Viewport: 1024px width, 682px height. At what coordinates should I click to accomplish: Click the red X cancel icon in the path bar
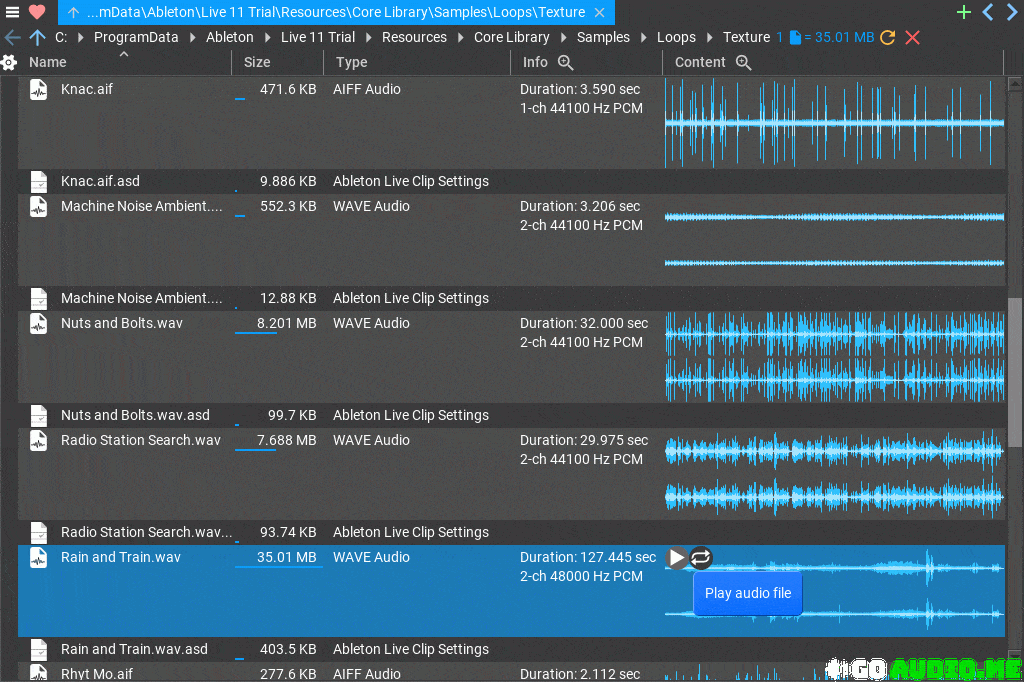912,37
